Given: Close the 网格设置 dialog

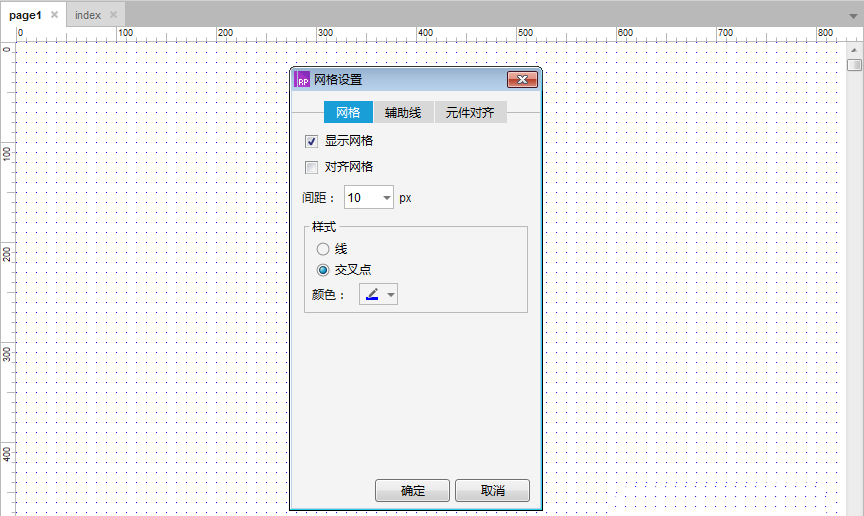Looking at the screenshot, I should [x=522, y=80].
